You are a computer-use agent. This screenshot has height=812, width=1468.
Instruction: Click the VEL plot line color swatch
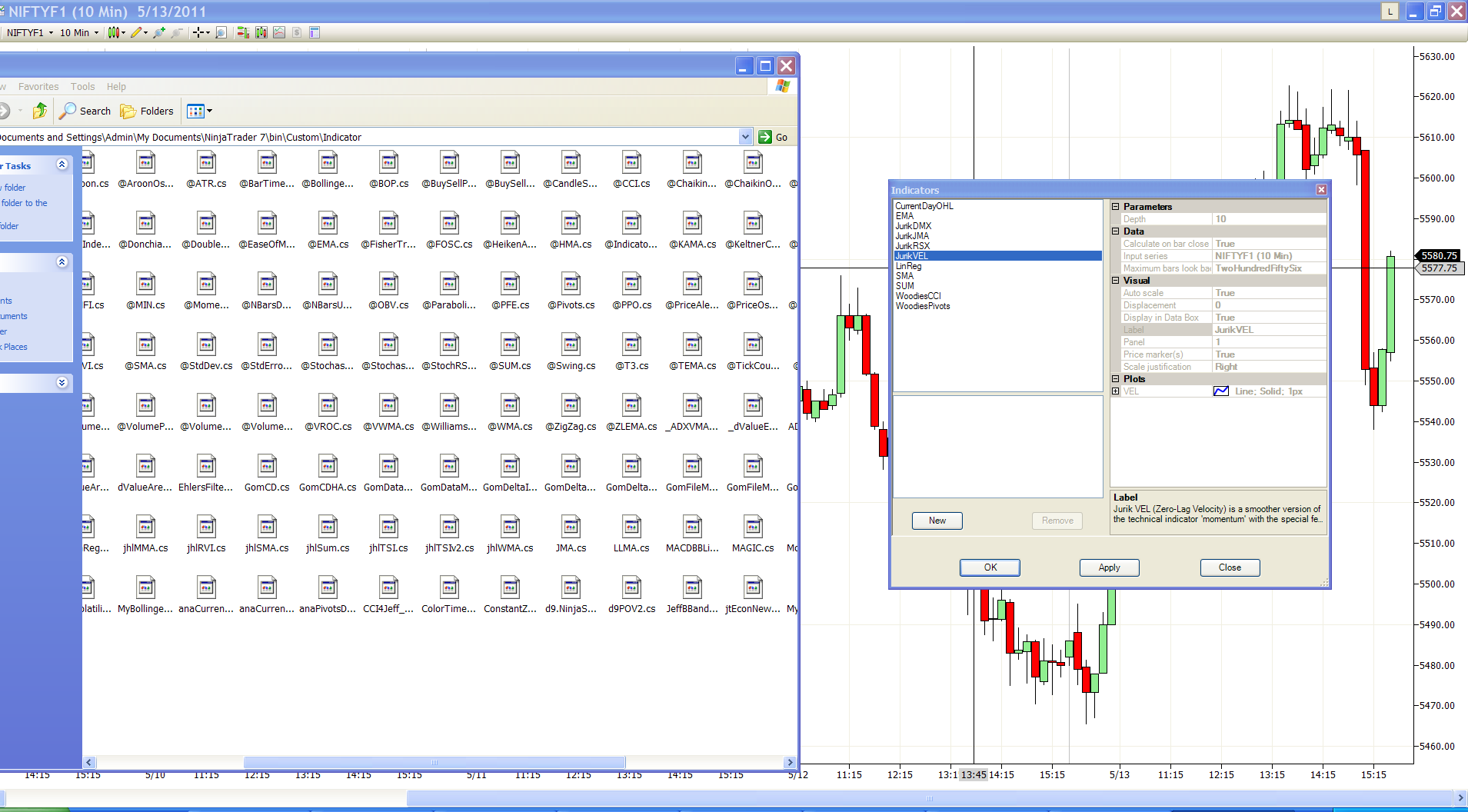[x=1221, y=391]
